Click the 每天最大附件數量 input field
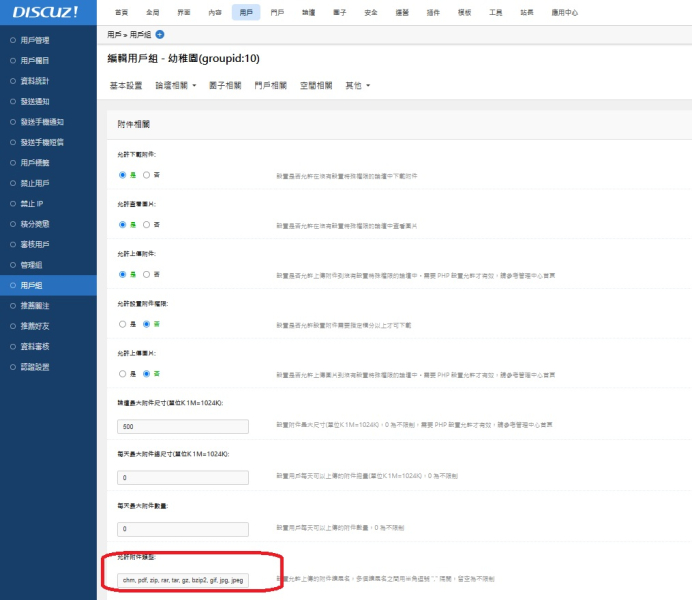 [x=182, y=528]
